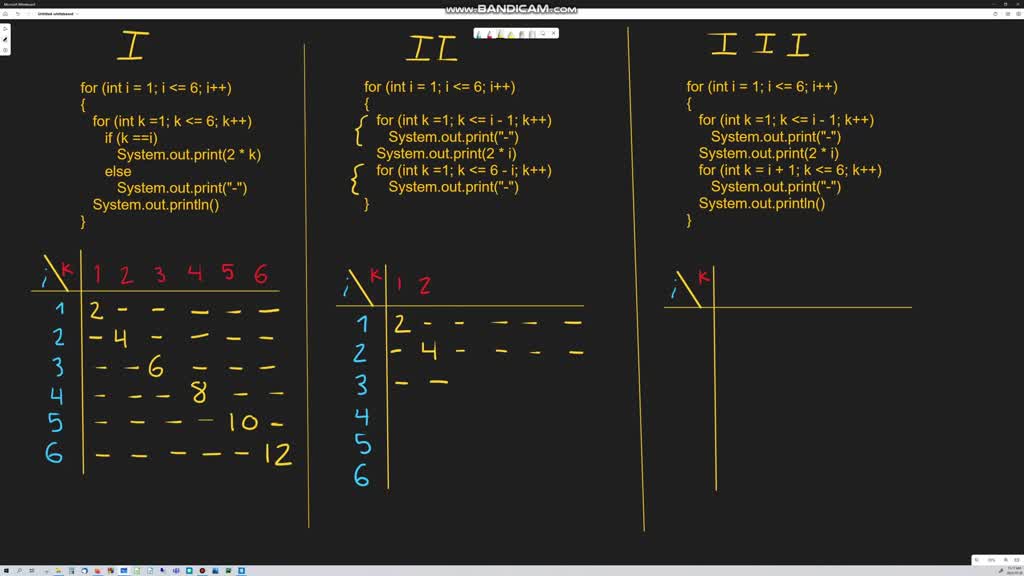Click the undo arrow on the drawing toolbar
1024x576 pixels.
click(543, 33)
